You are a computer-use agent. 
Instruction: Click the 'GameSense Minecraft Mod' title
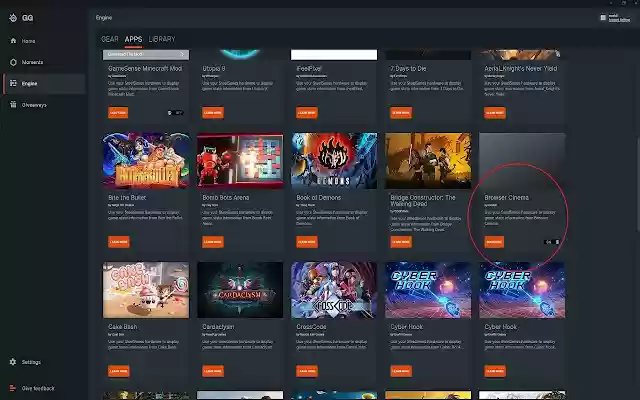pyautogui.click(x=145, y=69)
